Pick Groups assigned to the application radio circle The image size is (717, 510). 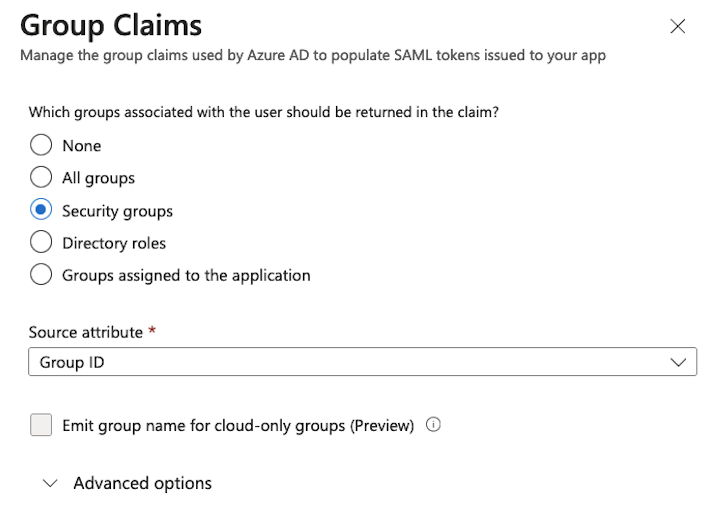(x=41, y=275)
